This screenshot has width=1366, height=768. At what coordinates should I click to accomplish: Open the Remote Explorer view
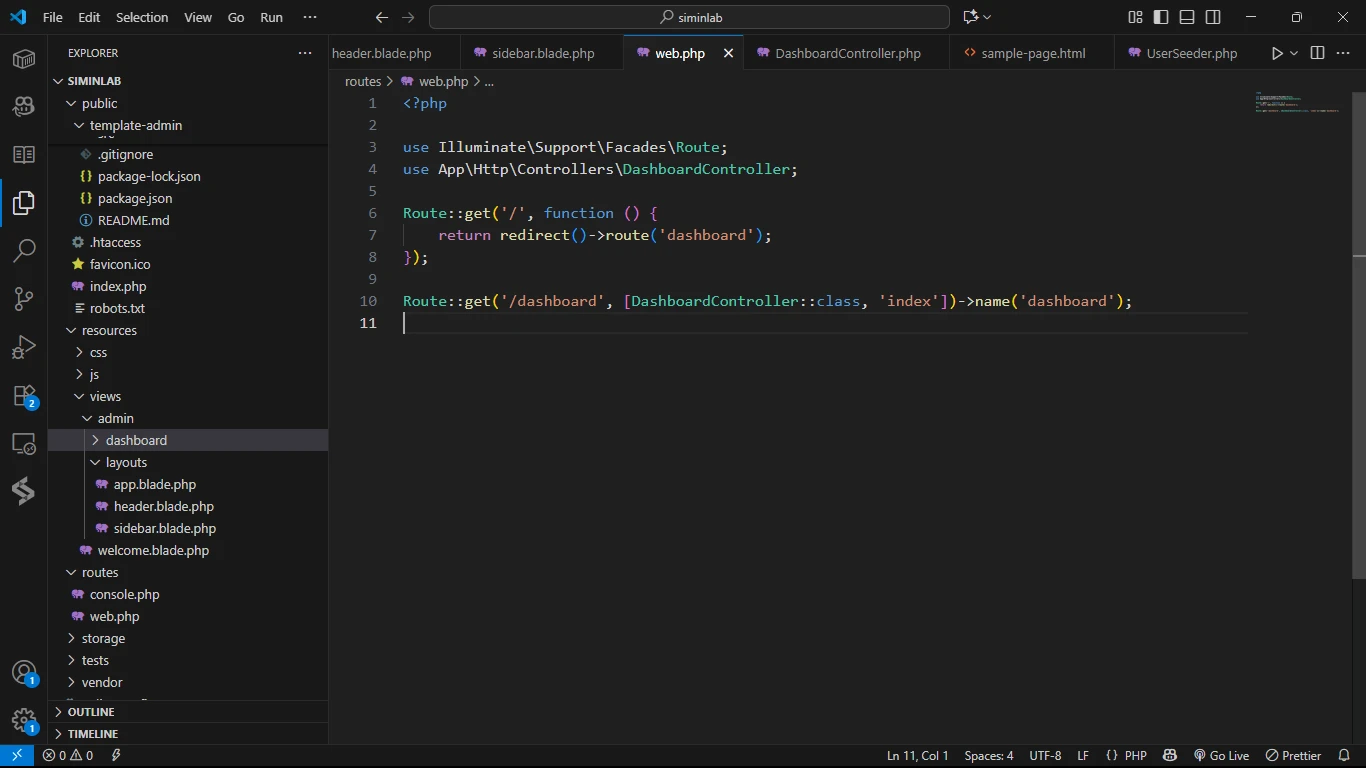point(24,443)
